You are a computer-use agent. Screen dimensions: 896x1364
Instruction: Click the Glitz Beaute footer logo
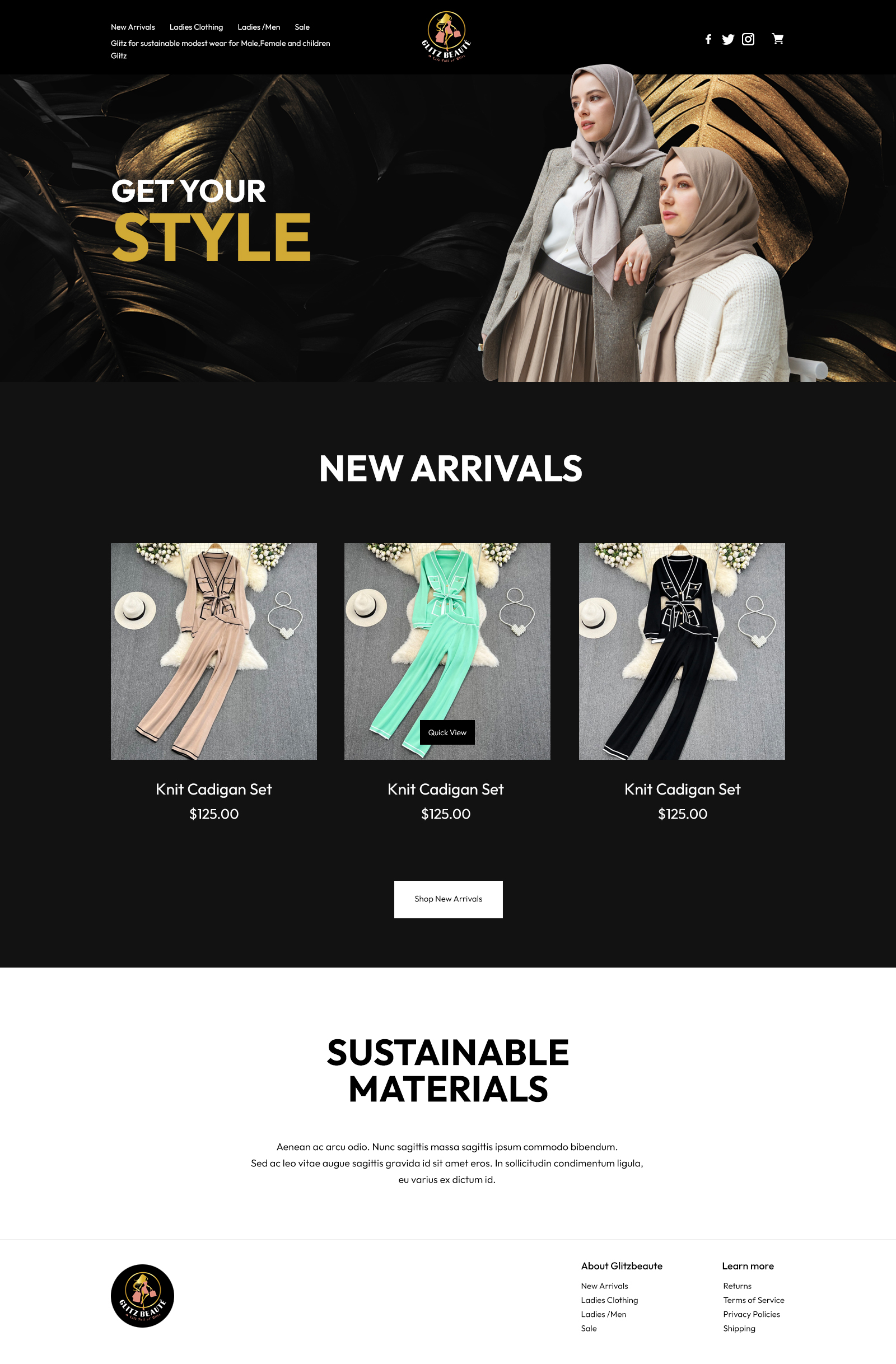[x=142, y=1296]
